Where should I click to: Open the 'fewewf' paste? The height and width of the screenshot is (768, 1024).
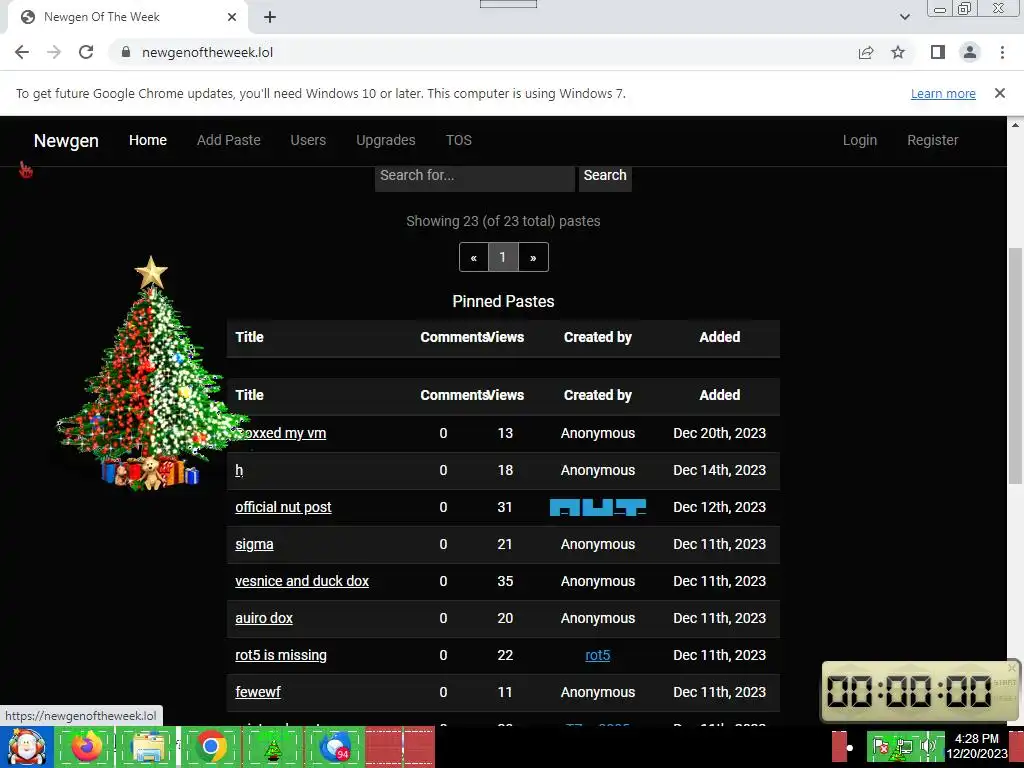(x=258, y=692)
